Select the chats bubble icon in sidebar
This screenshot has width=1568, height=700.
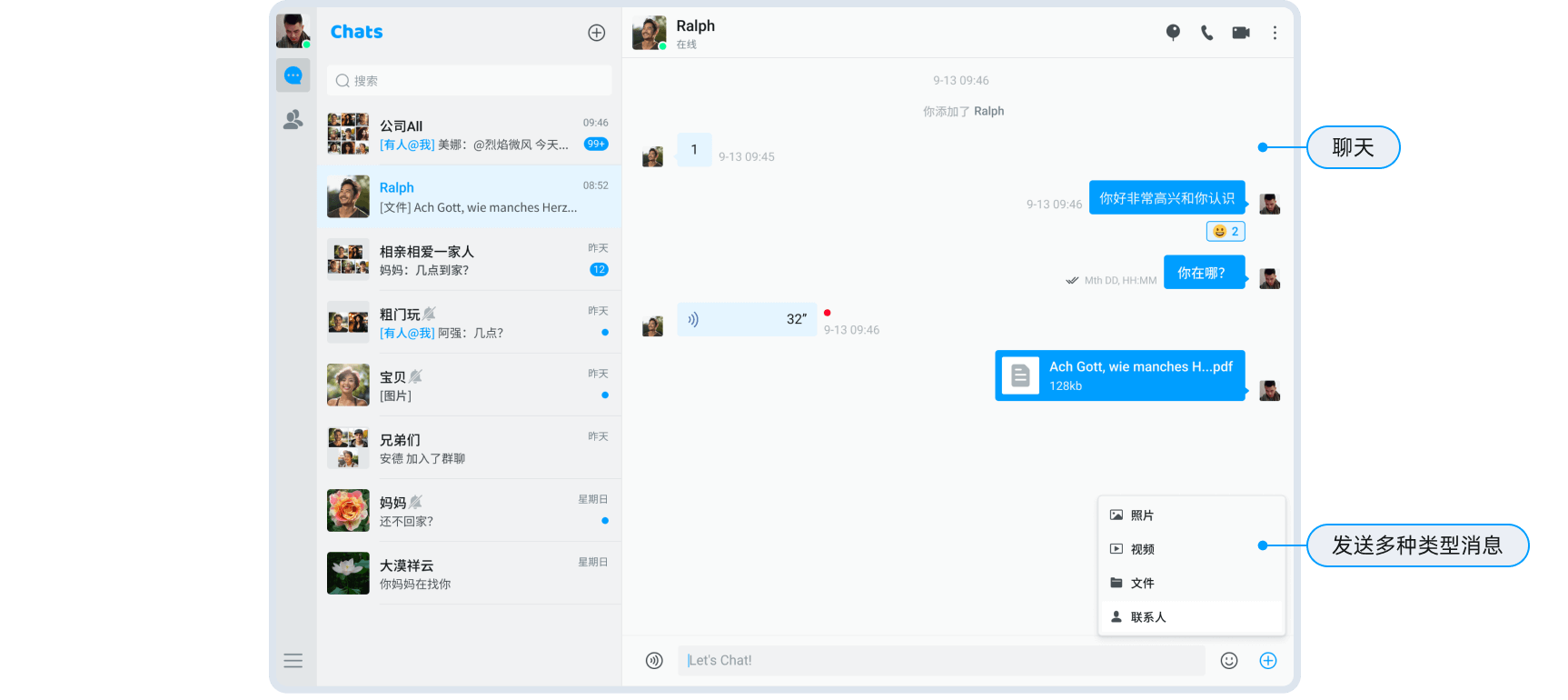[x=293, y=75]
